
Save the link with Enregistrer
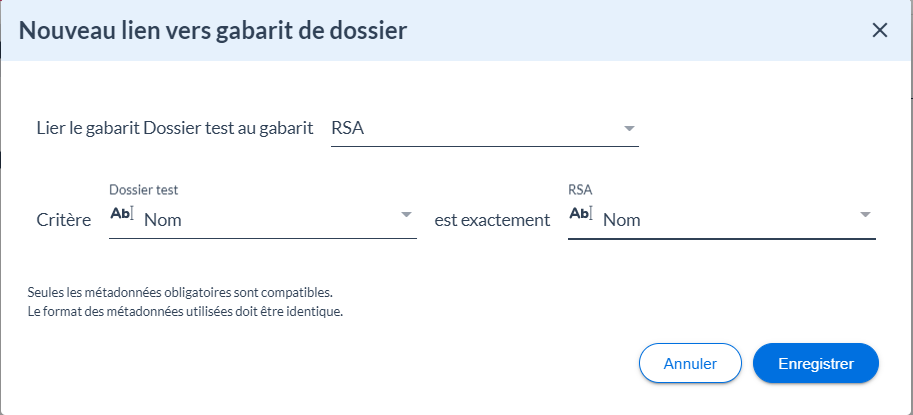[x=815, y=364]
